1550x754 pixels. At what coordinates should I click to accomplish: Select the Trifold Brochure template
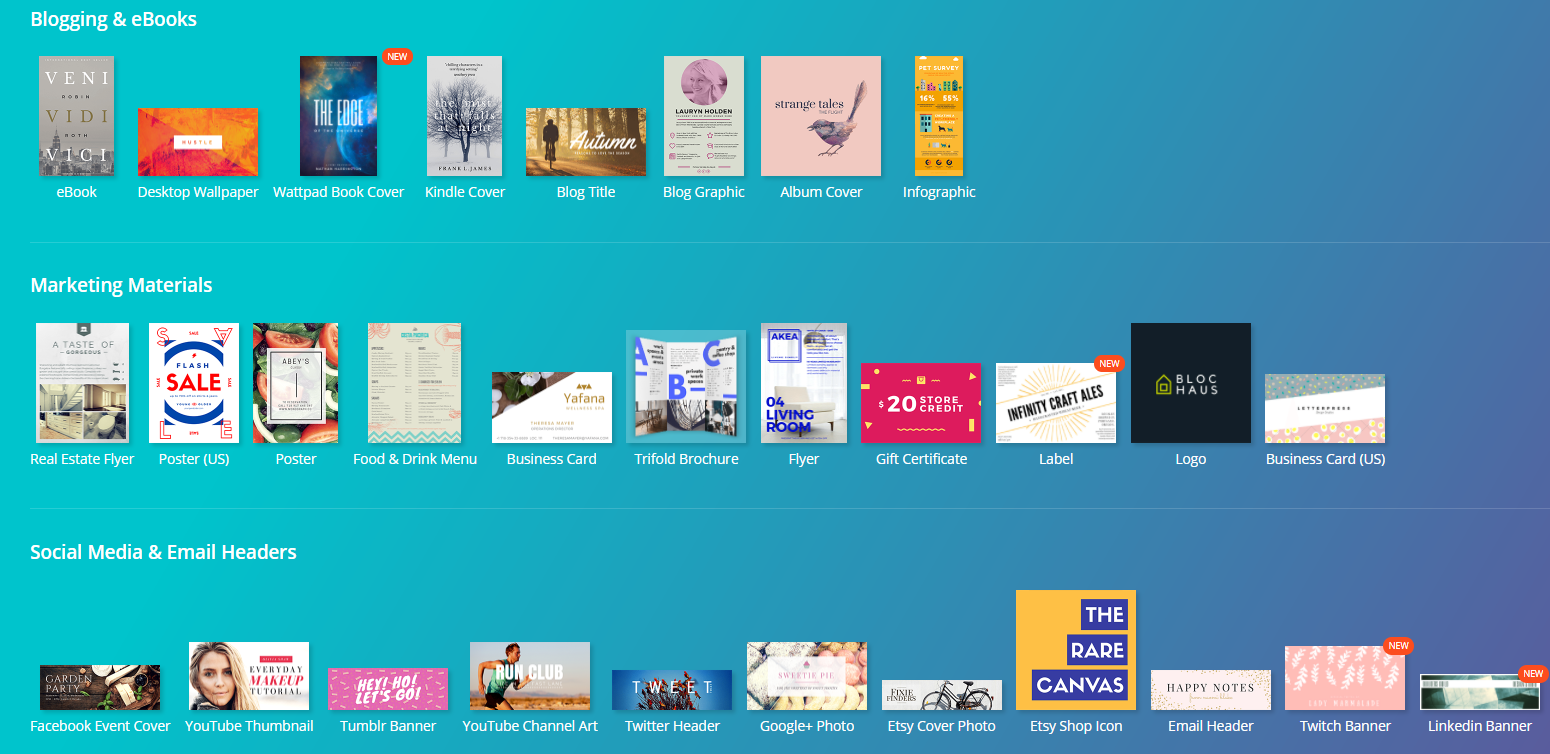(686, 385)
